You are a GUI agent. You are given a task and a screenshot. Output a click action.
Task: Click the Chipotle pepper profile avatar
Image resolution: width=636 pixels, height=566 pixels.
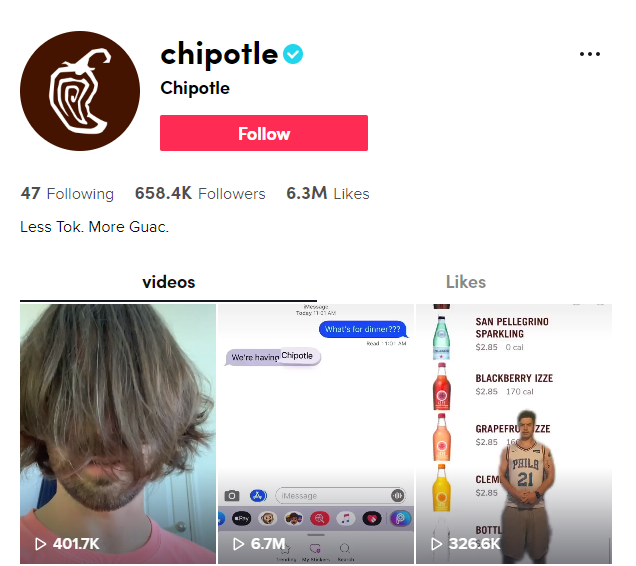(80, 91)
